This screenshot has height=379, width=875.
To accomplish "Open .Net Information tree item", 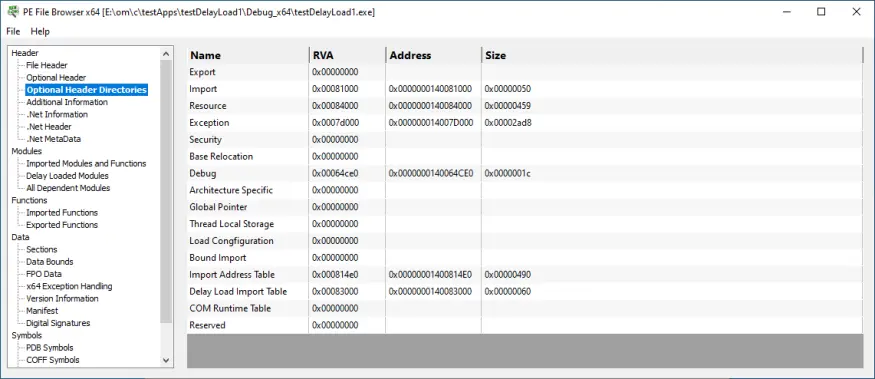I will tap(57, 114).
